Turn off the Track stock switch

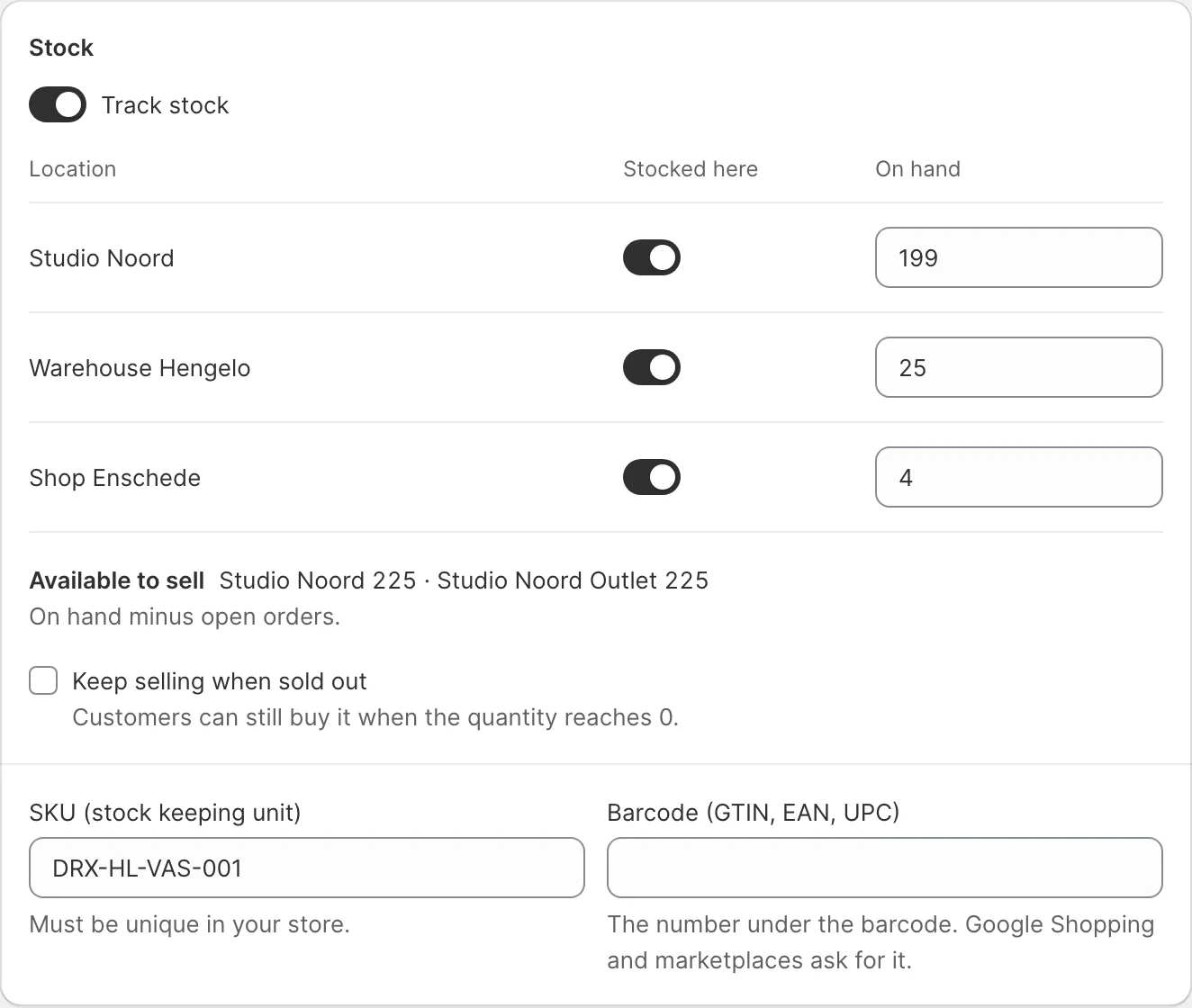point(58,104)
